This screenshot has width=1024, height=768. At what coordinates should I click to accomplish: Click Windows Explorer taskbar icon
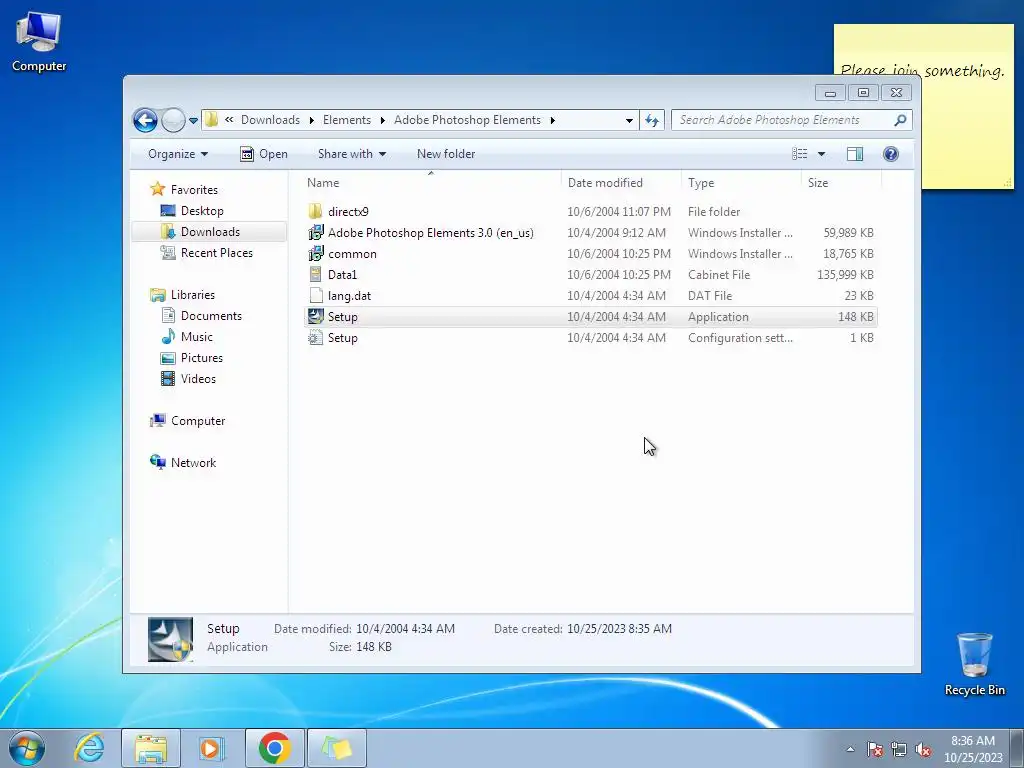pyautogui.click(x=151, y=748)
